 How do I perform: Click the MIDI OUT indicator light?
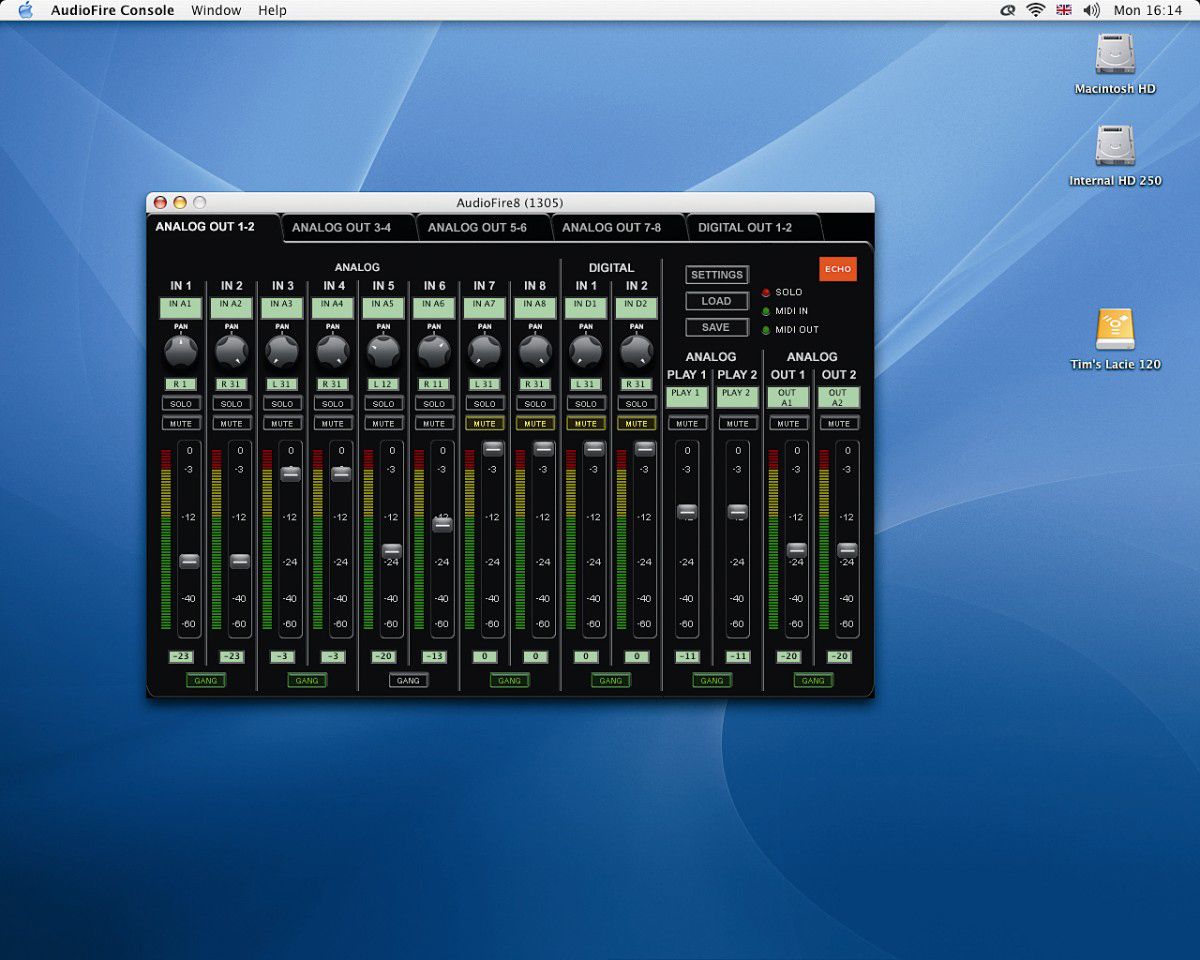(766, 330)
